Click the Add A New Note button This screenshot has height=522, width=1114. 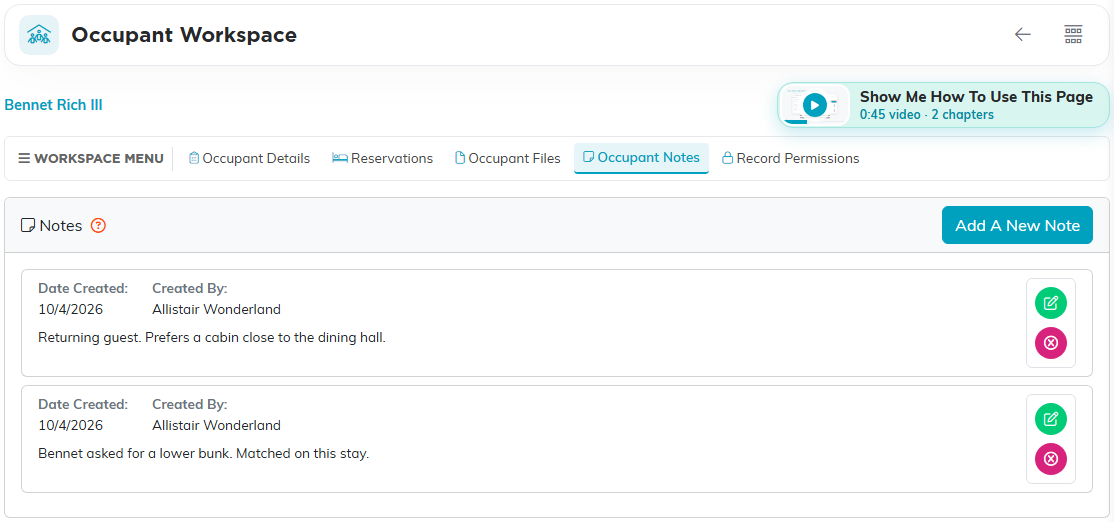click(x=1017, y=225)
